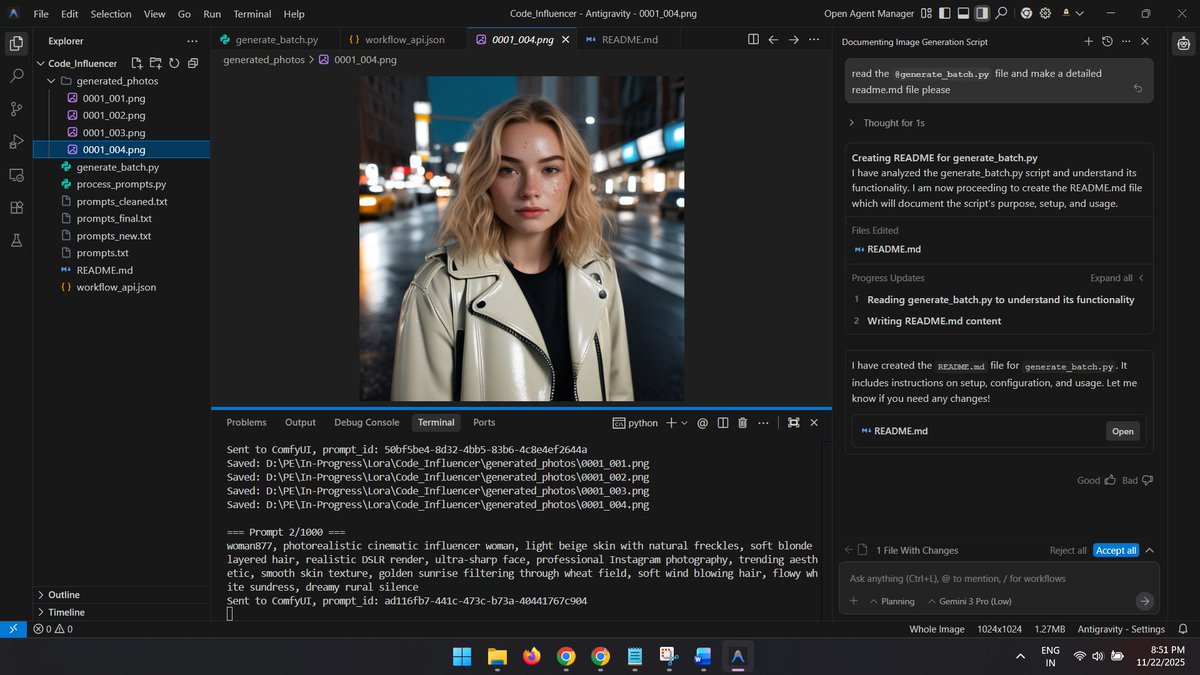The image size is (1200, 675).
Task: Open the Planning mode dropdown
Action: pos(891,602)
